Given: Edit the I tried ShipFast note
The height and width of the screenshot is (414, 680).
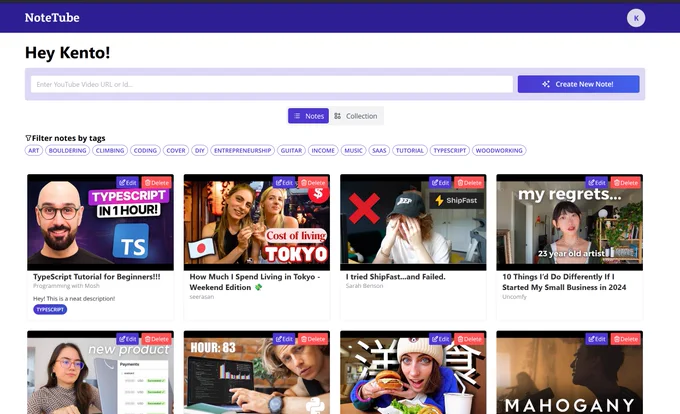Looking at the screenshot, I should point(440,183).
